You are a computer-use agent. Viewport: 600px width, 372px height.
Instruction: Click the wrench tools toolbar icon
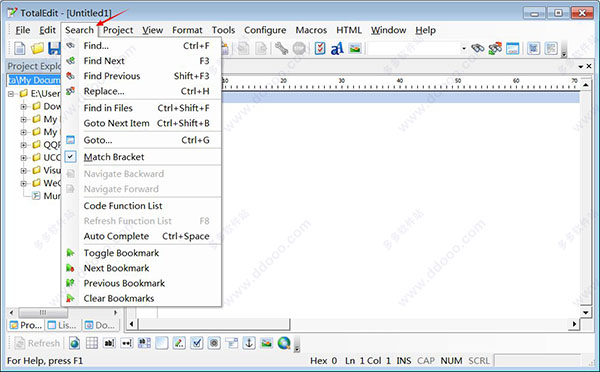[281, 49]
